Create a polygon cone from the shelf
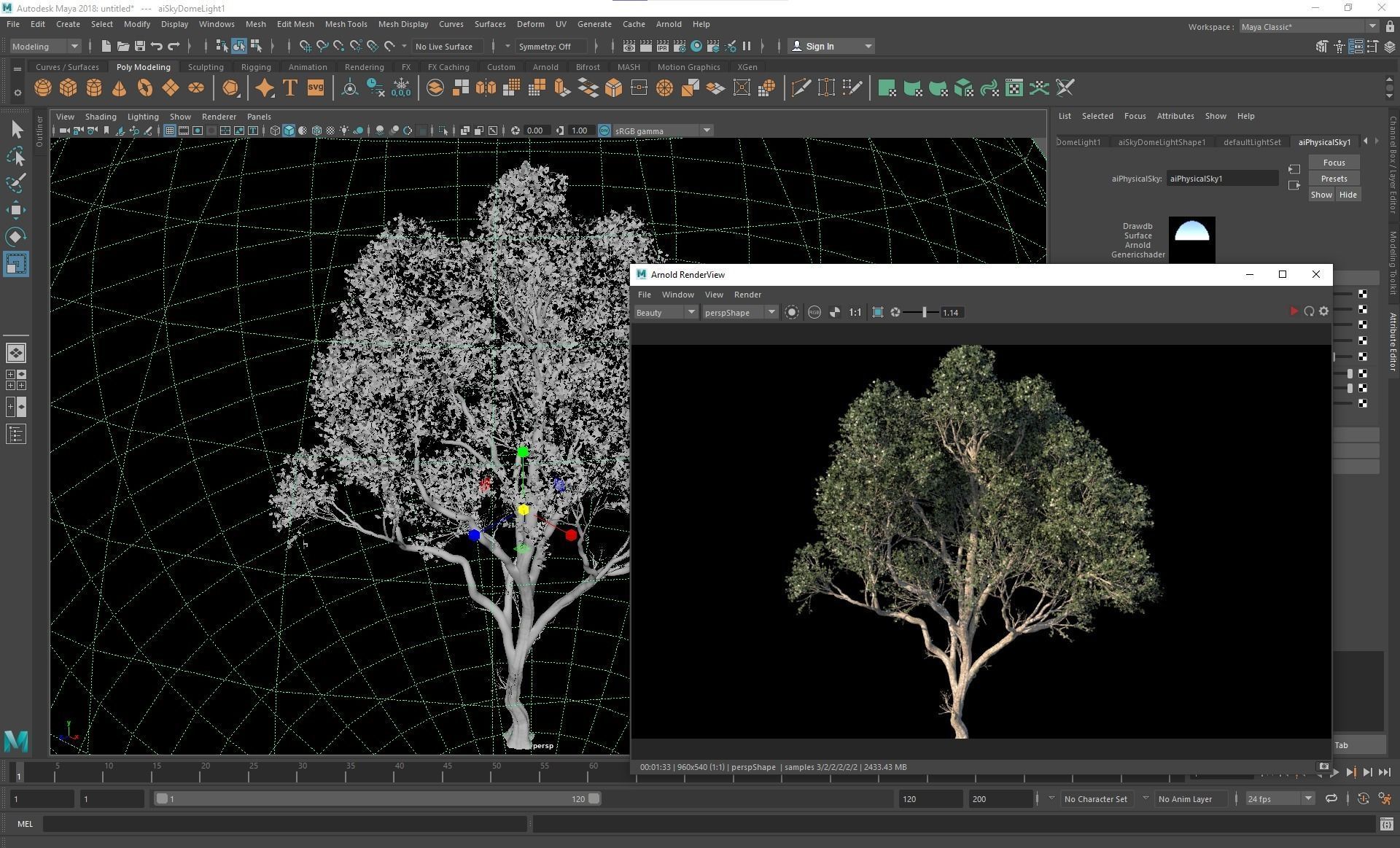Image resolution: width=1400 pixels, height=848 pixels. [120, 88]
